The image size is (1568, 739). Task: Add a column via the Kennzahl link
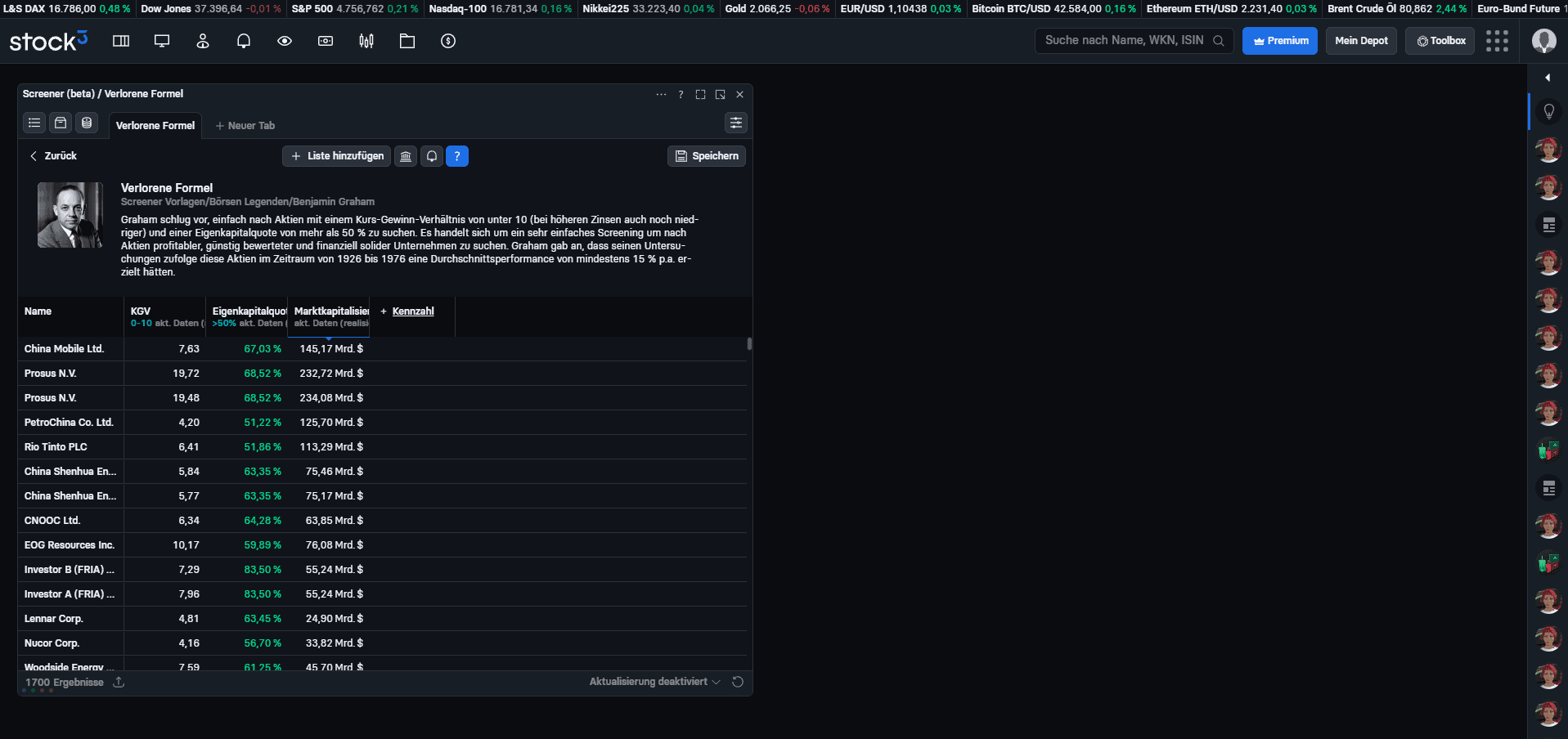point(412,311)
